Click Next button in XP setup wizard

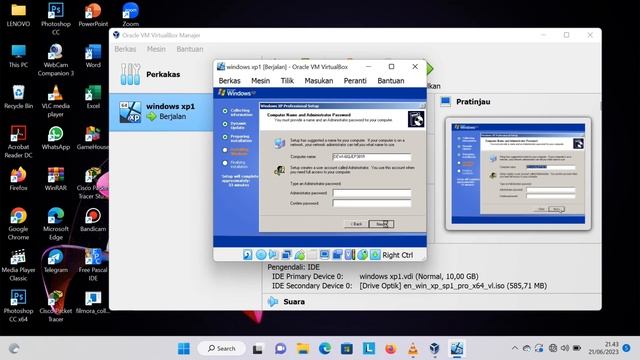pyautogui.click(x=381, y=224)
